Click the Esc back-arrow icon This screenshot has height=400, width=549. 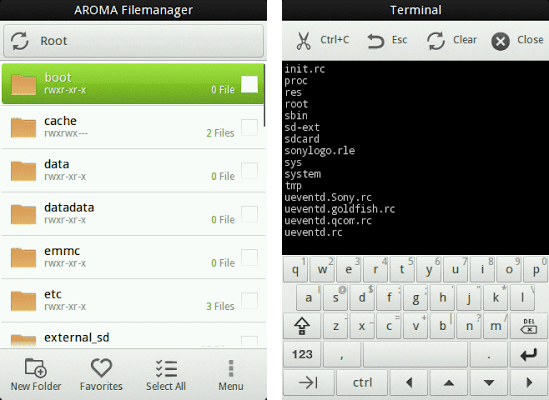tap(375, 41)
